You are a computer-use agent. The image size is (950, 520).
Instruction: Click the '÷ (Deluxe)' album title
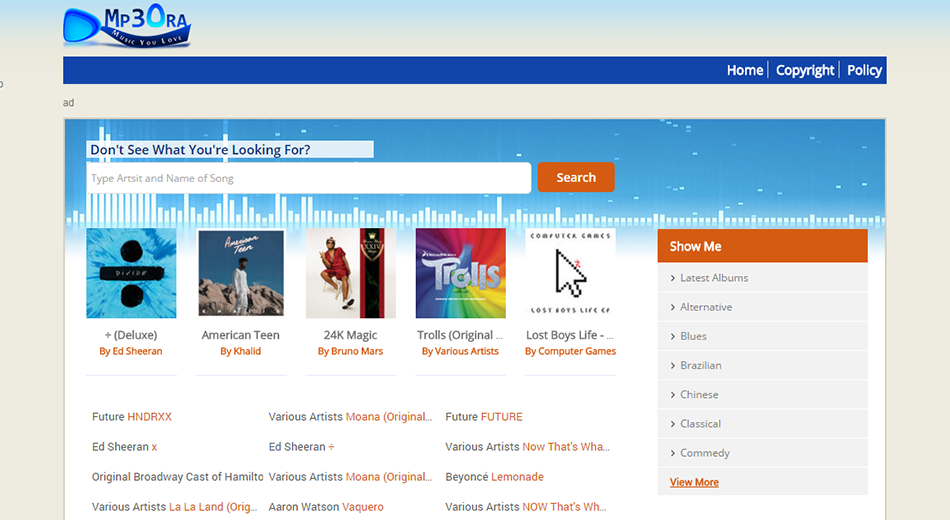tap(131, 335)
